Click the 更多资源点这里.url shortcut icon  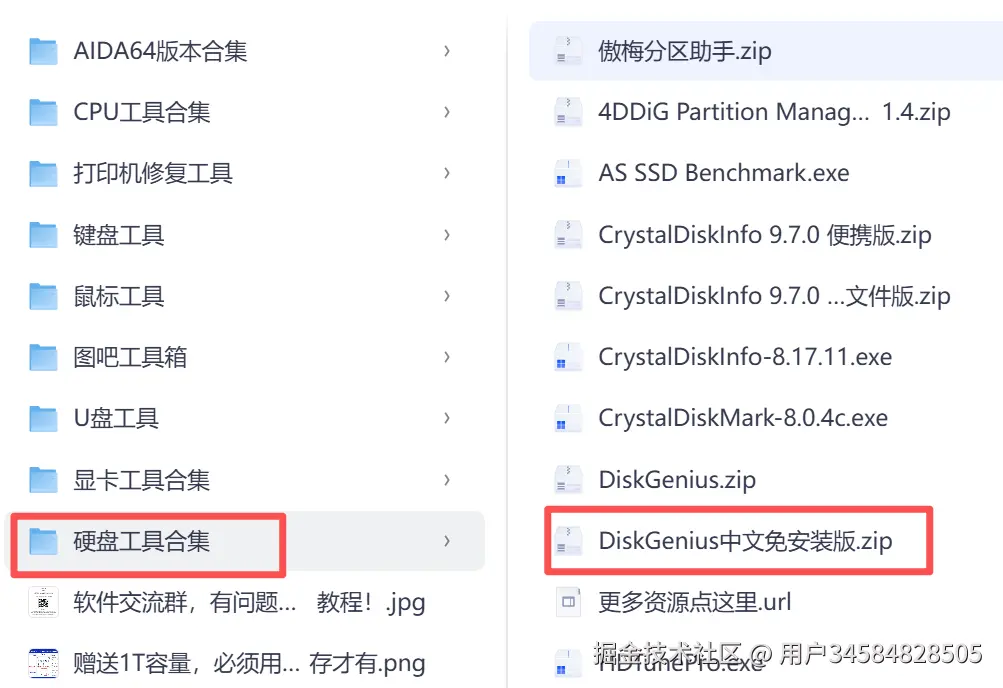(x=568, y=602)
